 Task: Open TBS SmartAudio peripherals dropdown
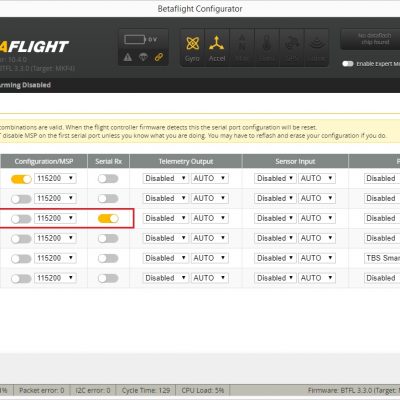(382, 258)
